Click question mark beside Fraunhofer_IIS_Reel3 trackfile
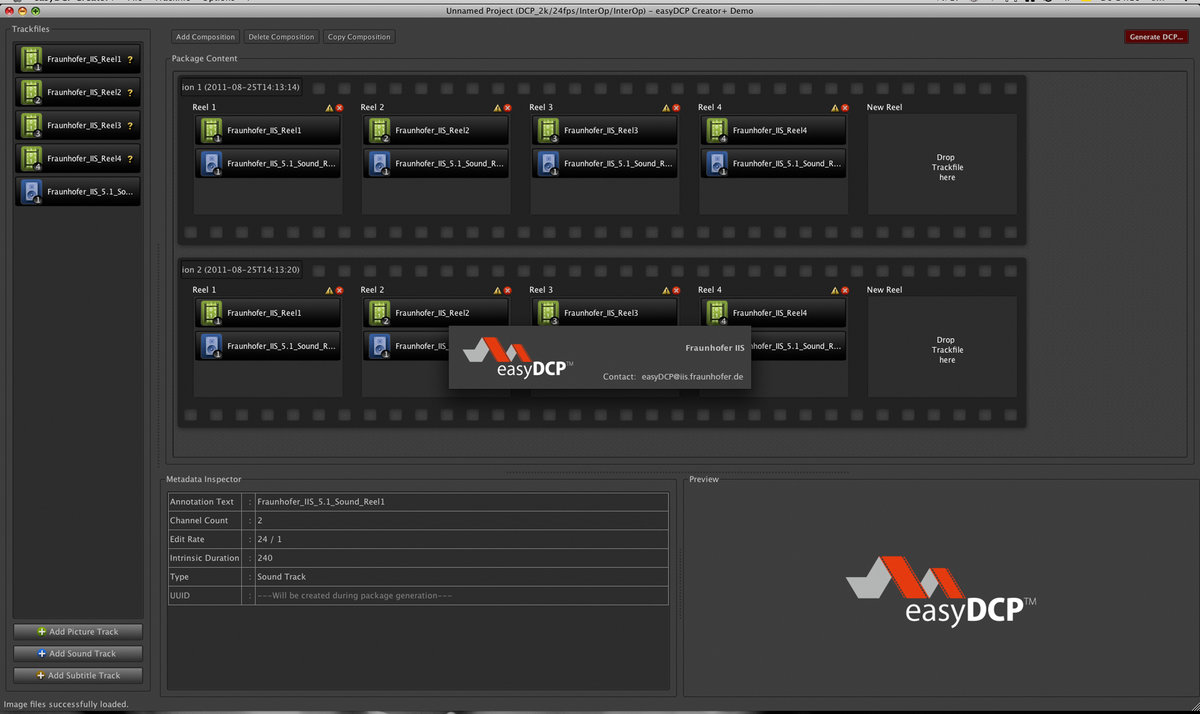 click(130, 125)
